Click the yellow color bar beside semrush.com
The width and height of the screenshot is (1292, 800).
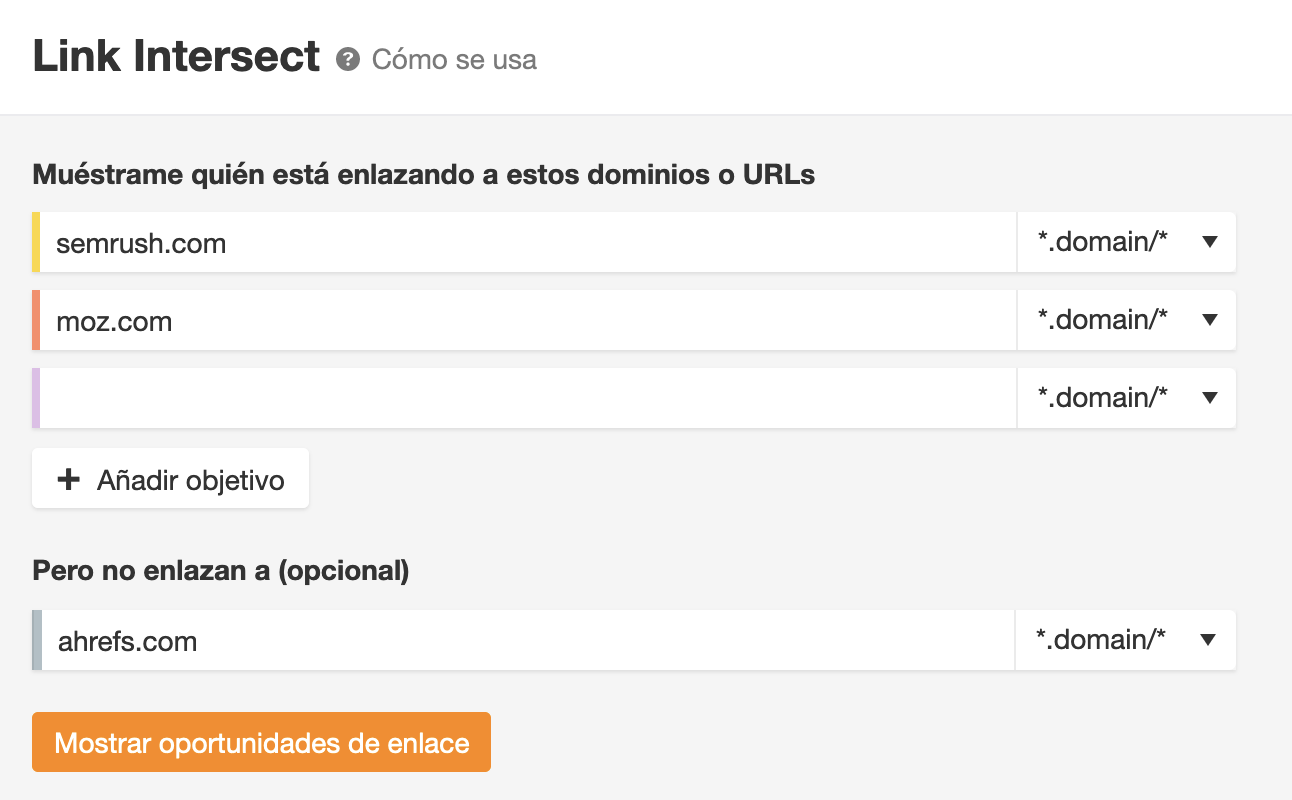coord(36,242)
